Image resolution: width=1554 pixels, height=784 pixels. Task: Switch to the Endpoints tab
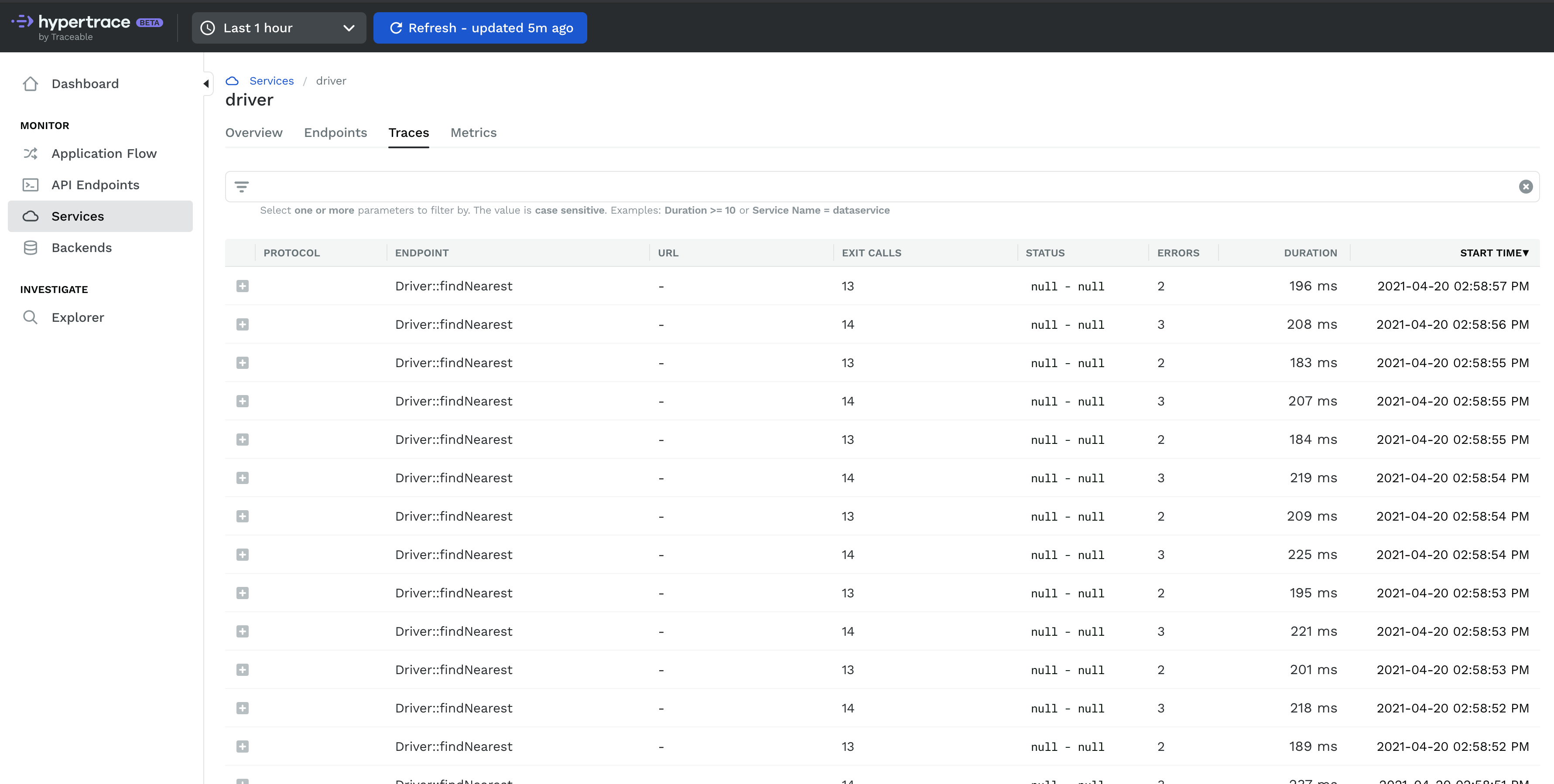pos(335,133)
